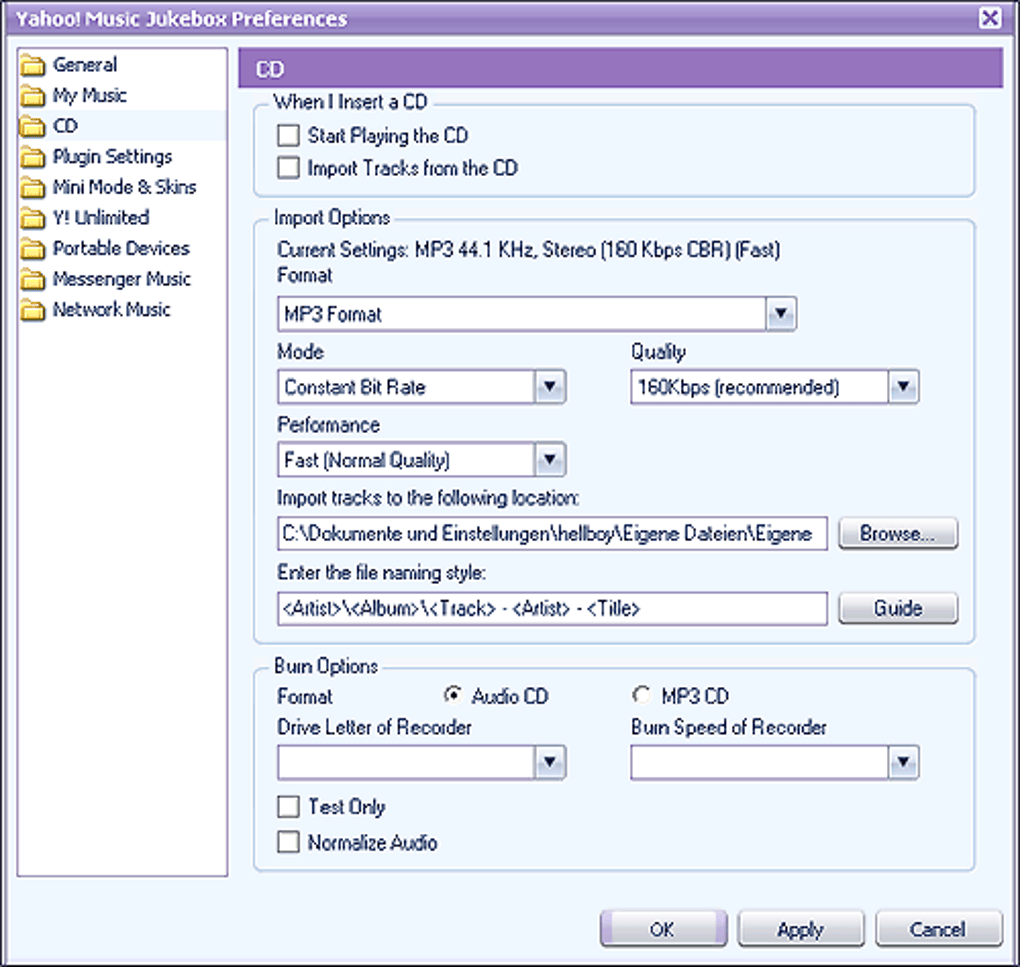Open the Mini Mode & Skins folder icon
The image size is (1020, 967).
tap(34, 187)
